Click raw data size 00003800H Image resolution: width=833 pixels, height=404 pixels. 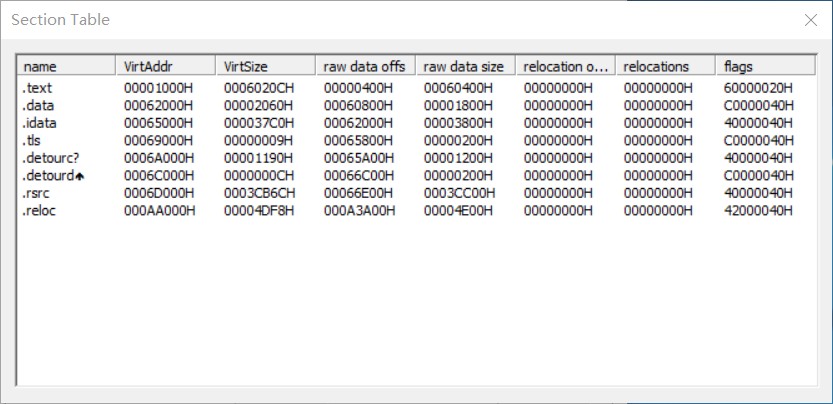(x=458, y=123)
